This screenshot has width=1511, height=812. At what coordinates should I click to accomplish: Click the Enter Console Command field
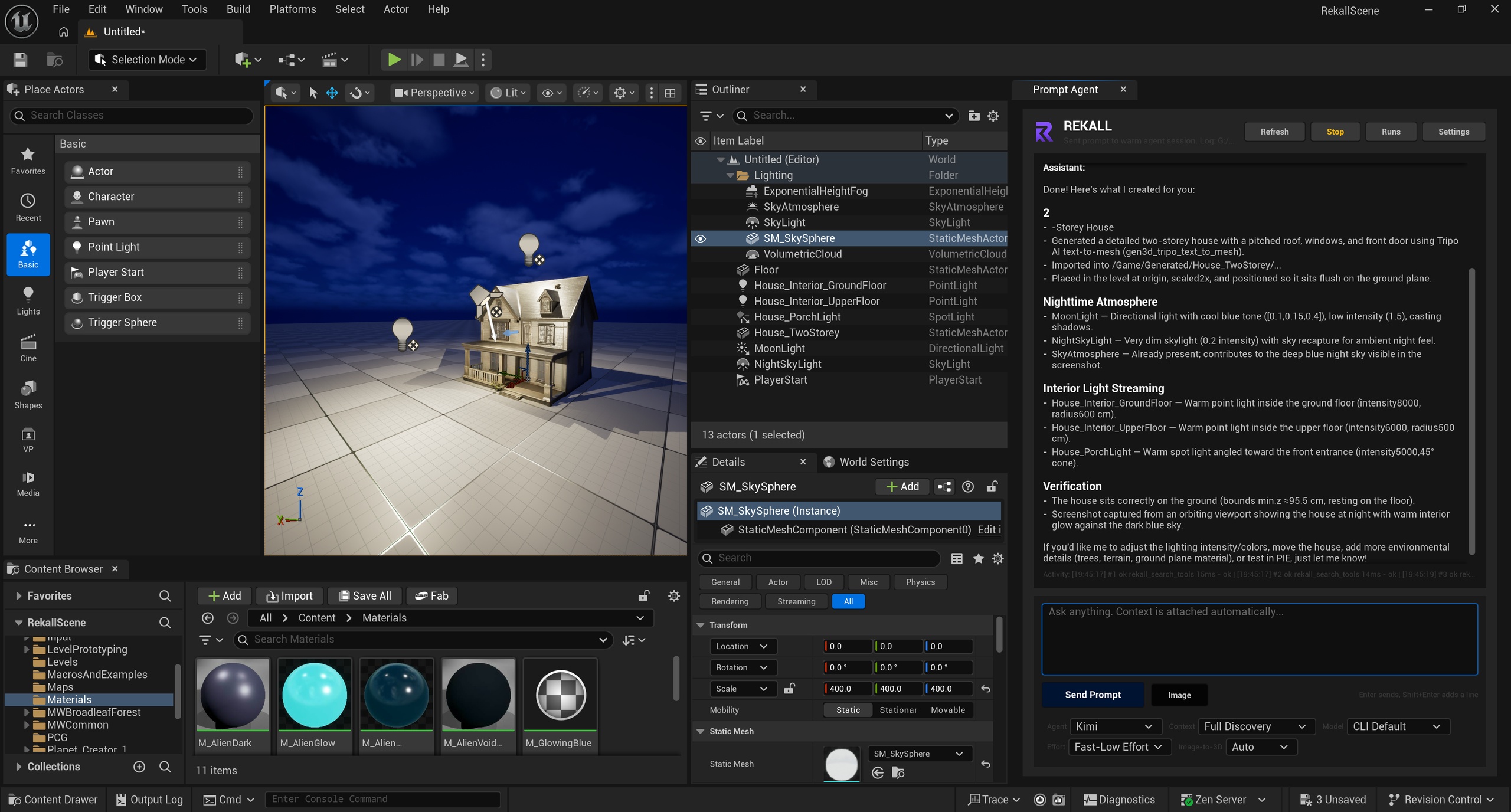(382, 799)
